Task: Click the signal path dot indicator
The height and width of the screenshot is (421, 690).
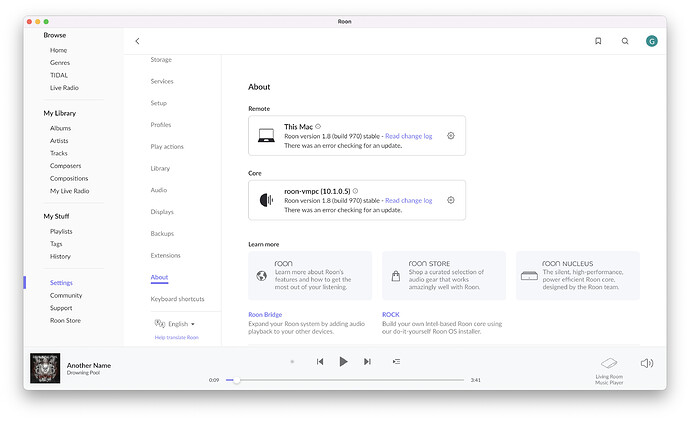Action: [292, 362]
